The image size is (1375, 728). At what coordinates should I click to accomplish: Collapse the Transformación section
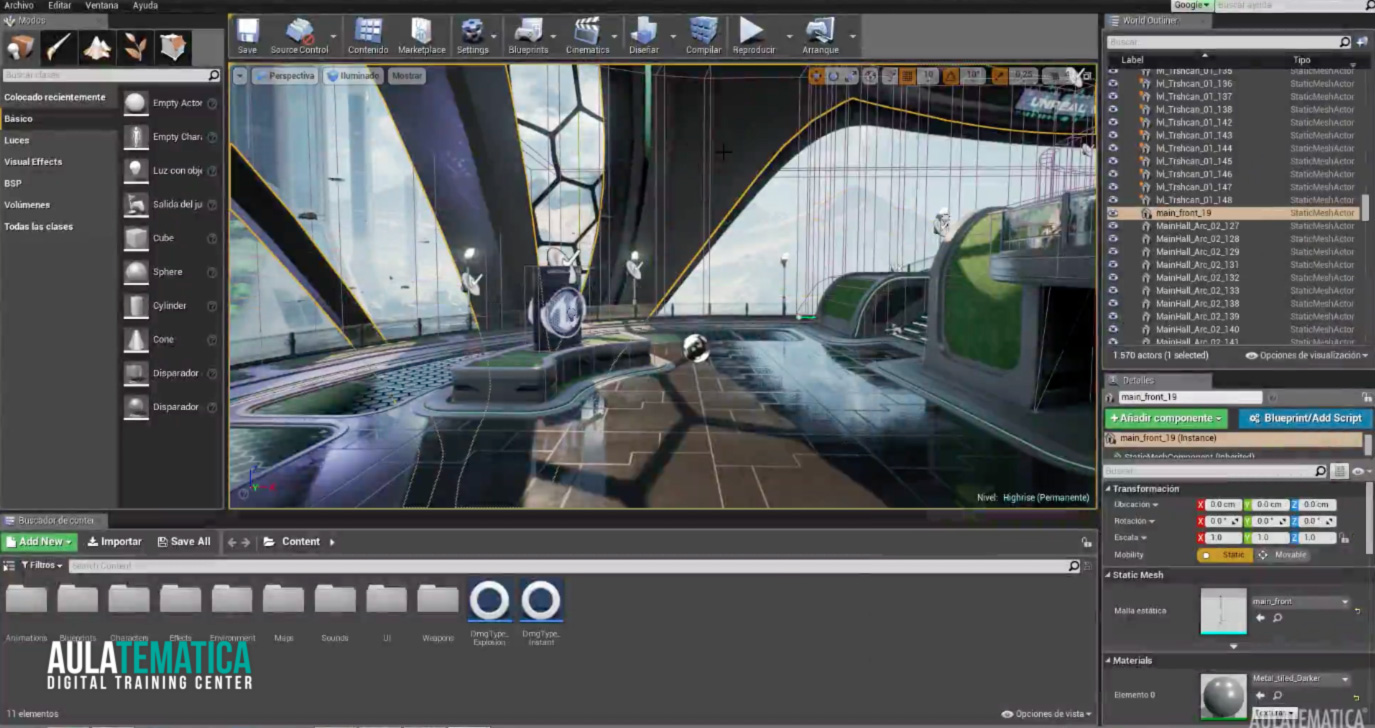pos(1108,489)
